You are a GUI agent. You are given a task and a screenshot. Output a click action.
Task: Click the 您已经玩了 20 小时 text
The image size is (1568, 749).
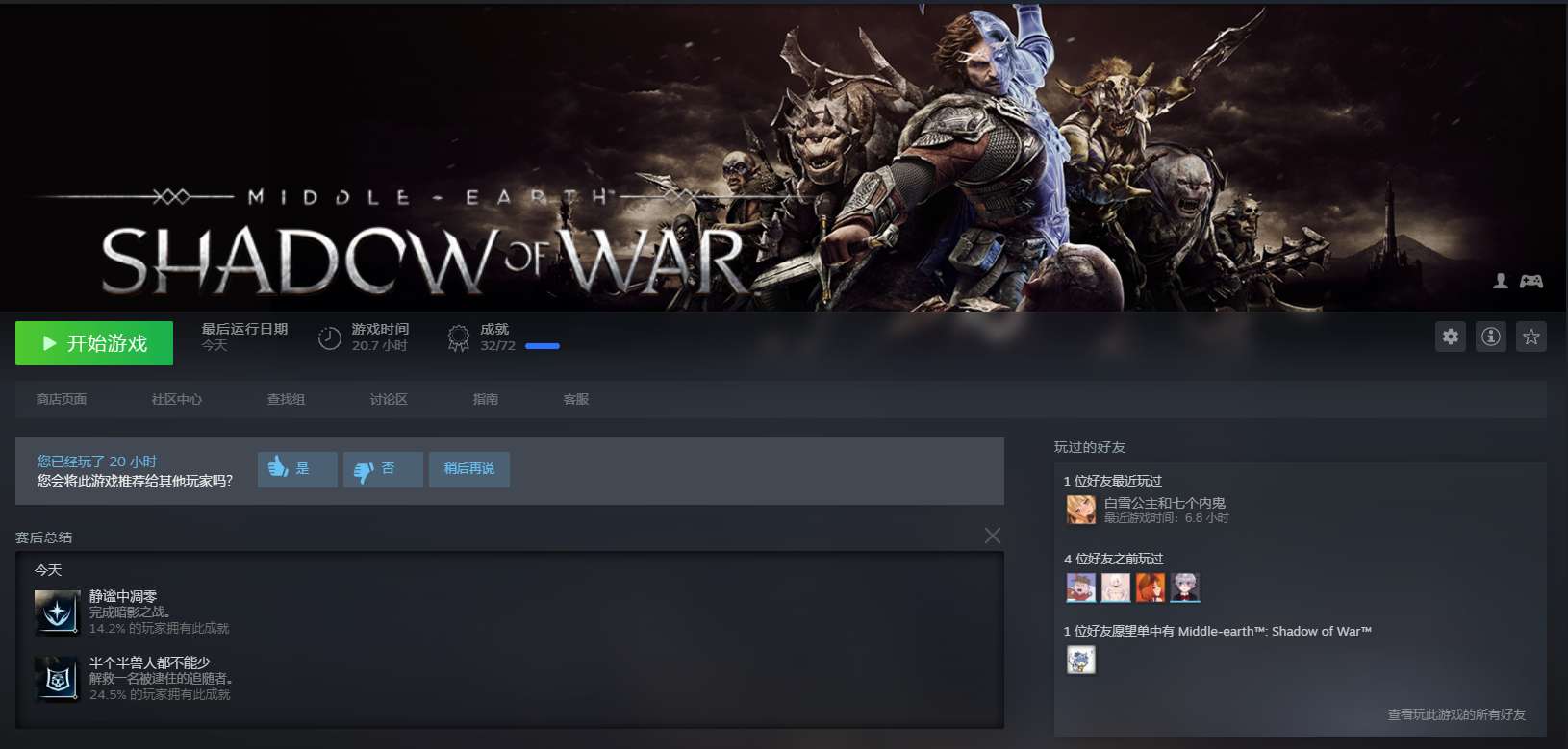(x=96, y=462)
